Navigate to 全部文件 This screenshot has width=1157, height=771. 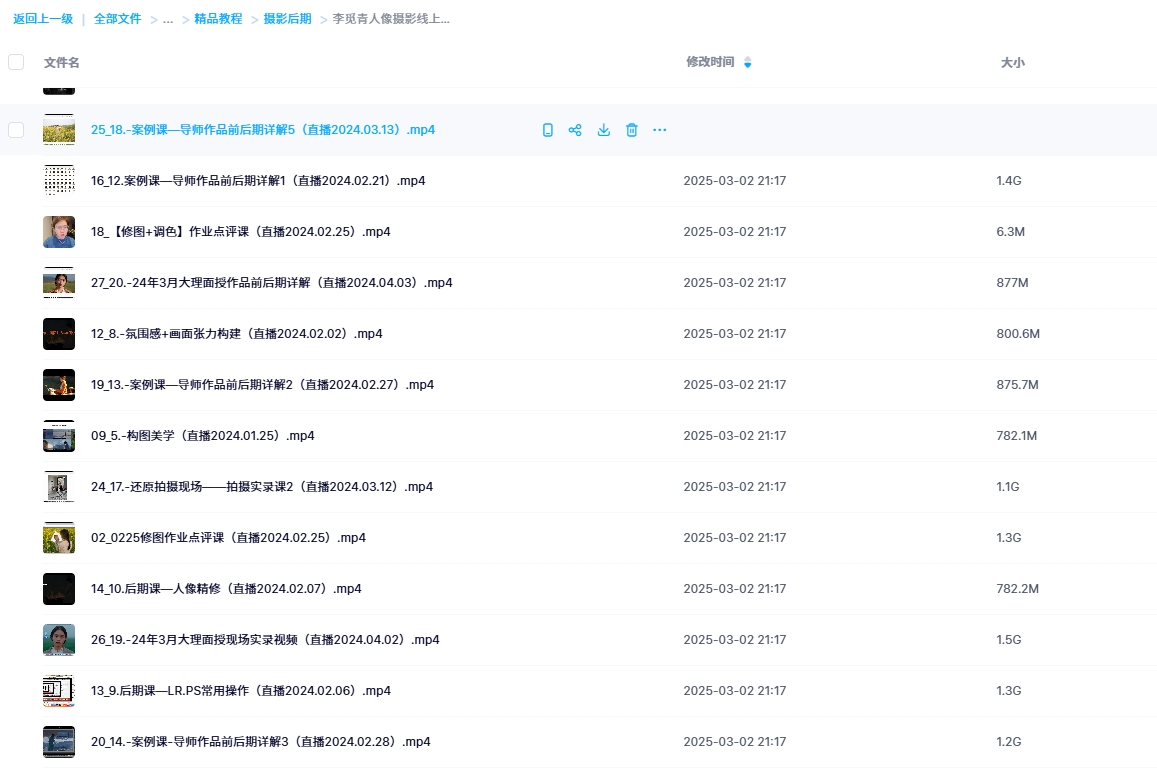[x=118, y=18]
